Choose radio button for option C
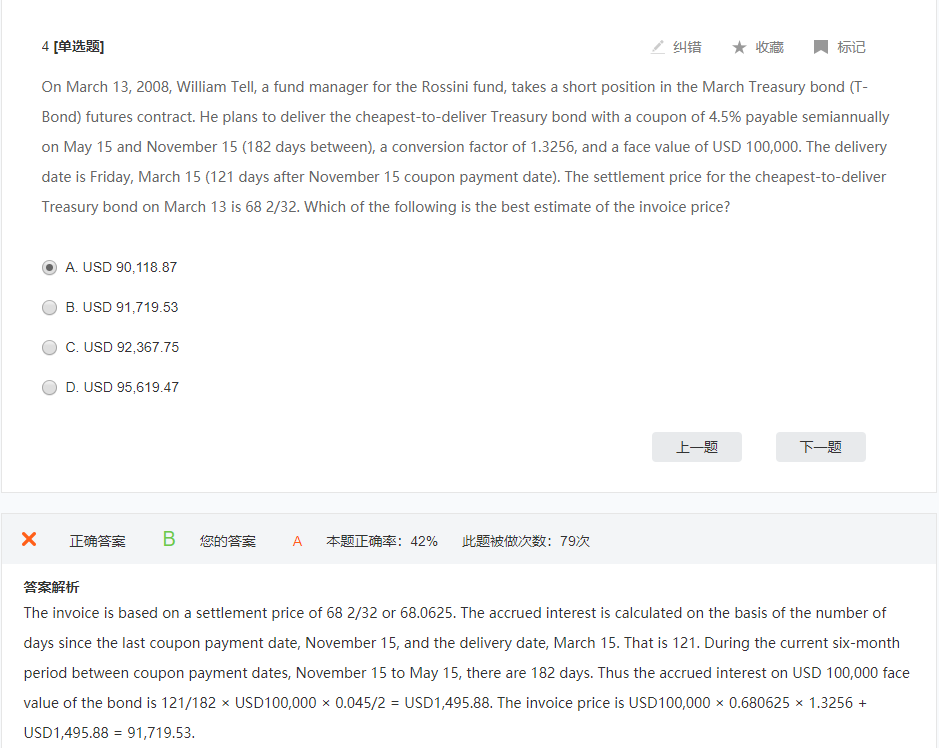The image size is (939, 748). [x=50, y=347]
